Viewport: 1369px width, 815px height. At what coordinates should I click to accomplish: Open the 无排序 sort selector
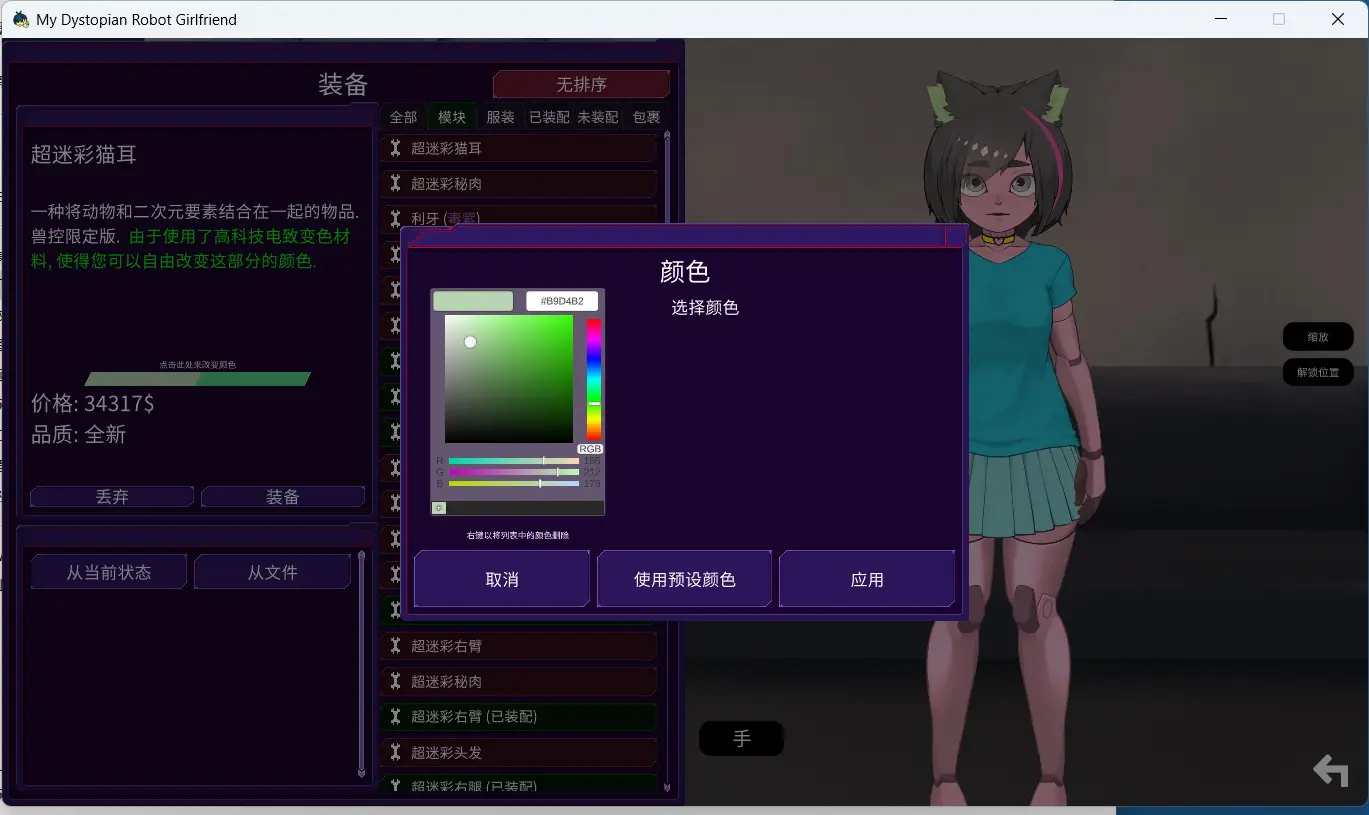coord(581,85)
